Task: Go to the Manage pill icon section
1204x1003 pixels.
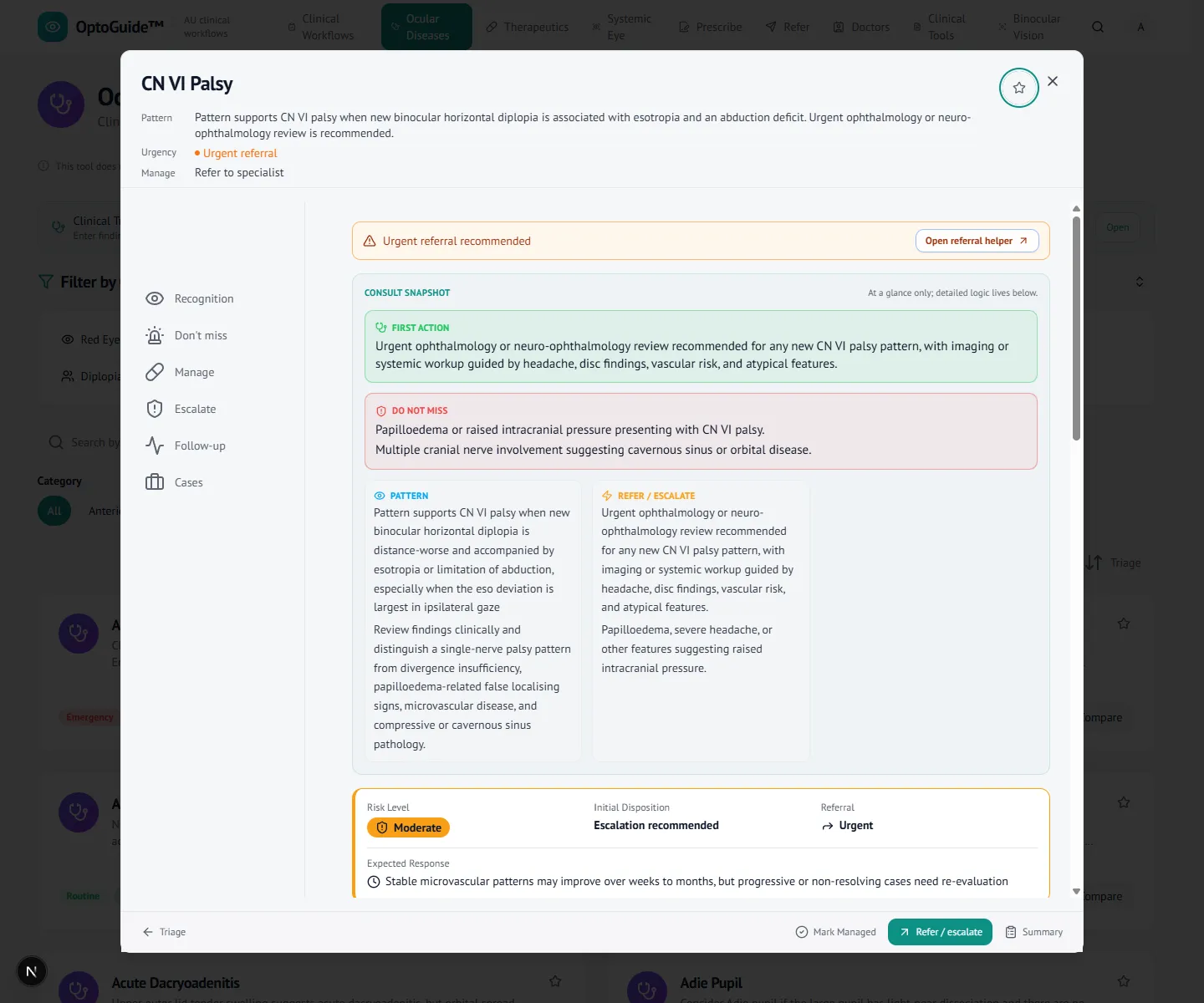Action: click(180, 372)
